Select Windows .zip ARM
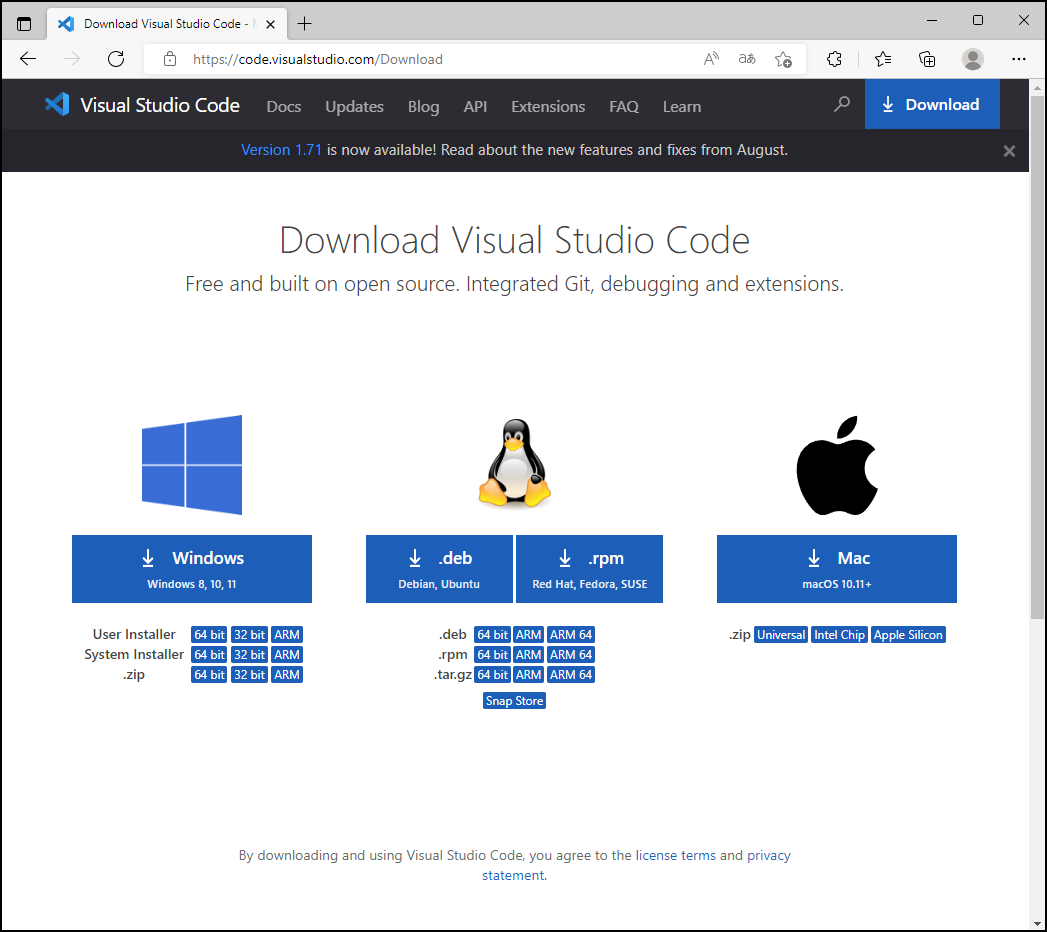The image size is (1047, 932). 287,675
